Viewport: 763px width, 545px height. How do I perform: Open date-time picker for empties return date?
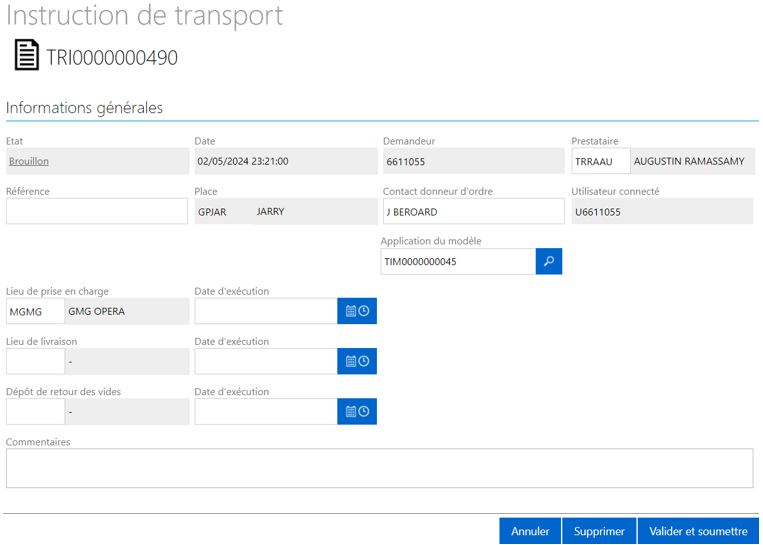coord(357,412)
